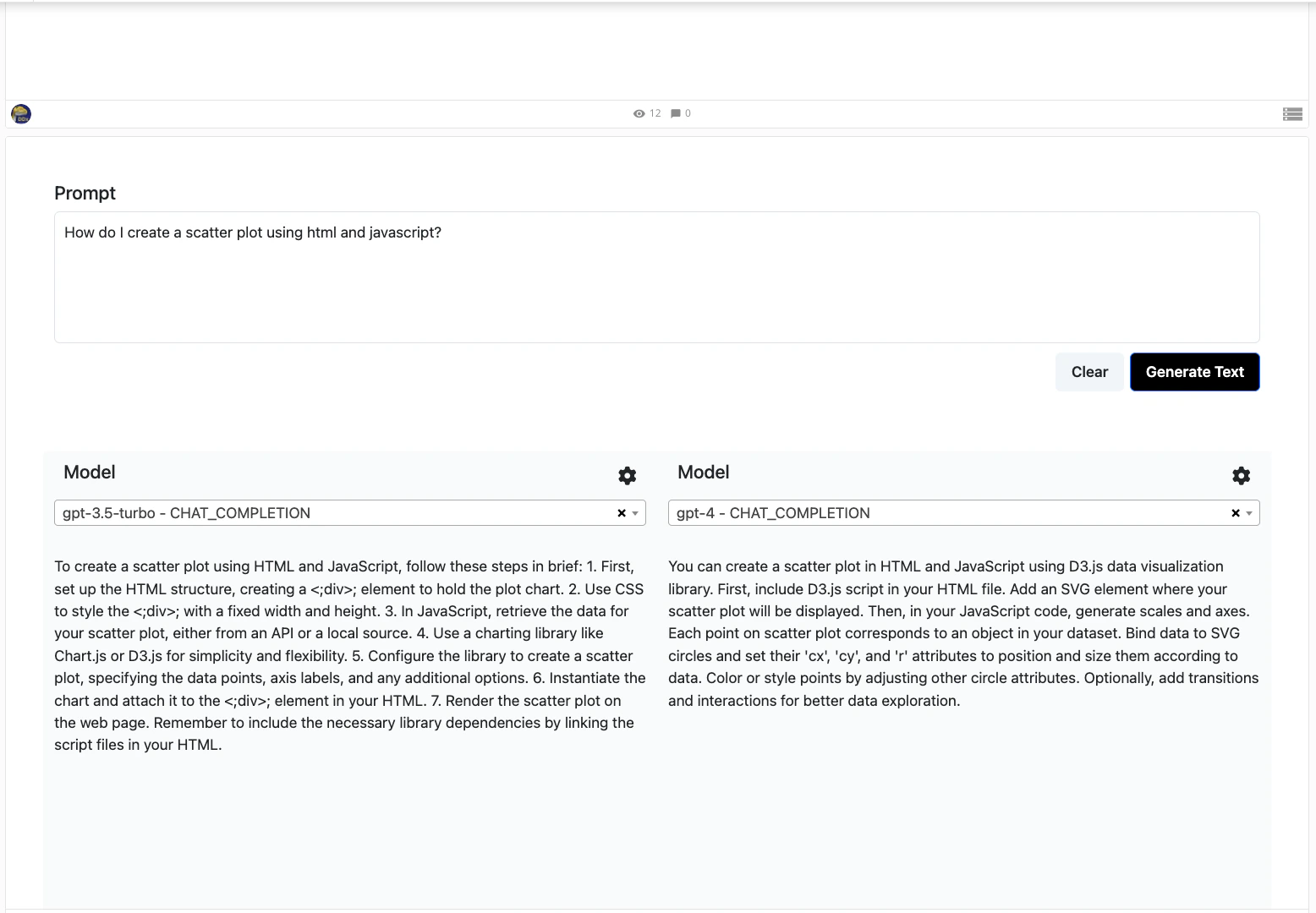The width and height of the screenshot is (1316, 913).
Task: Click the user avatar icon
Action: (21, 114)
